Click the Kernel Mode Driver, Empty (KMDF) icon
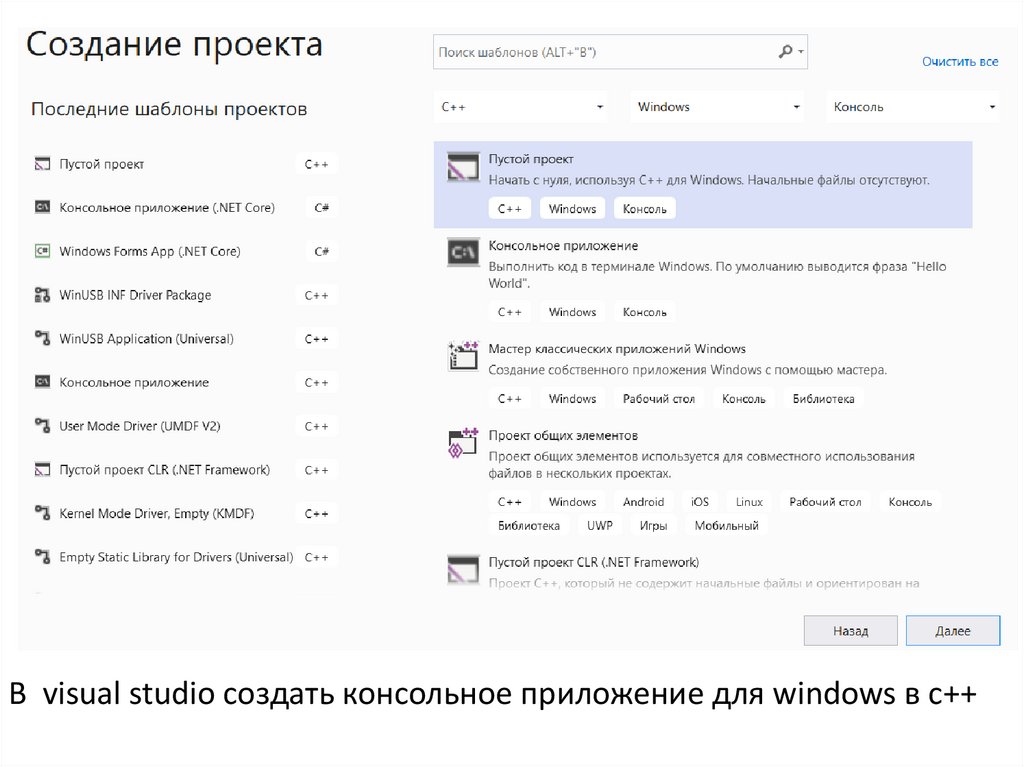 point(42,513)
